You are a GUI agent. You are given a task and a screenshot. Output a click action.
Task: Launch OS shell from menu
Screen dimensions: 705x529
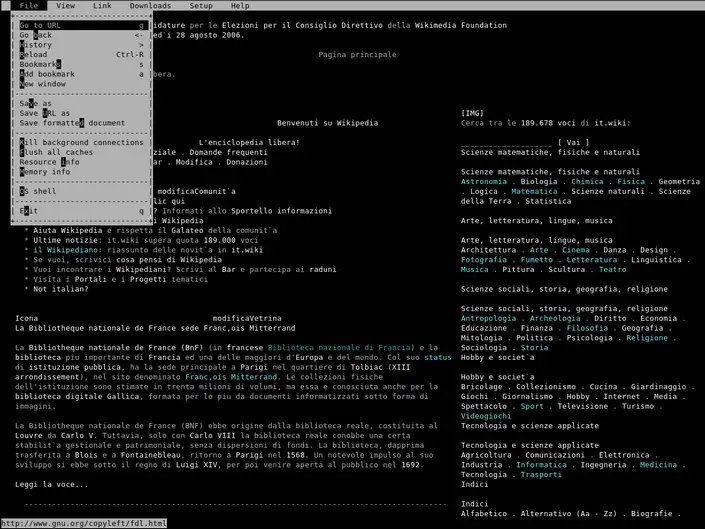82,191
